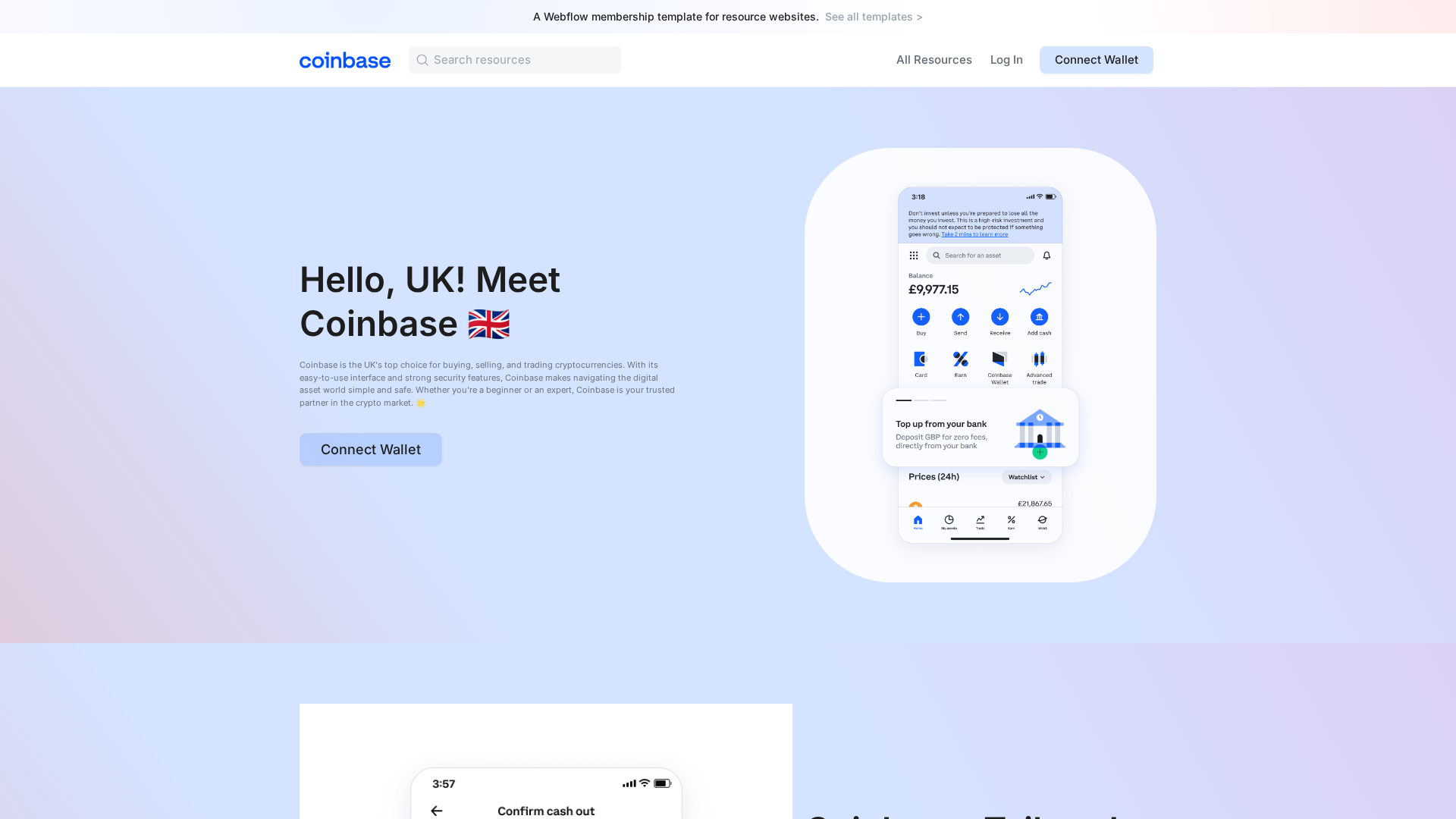Tap the Card icon in mockup

click(921, 359)
